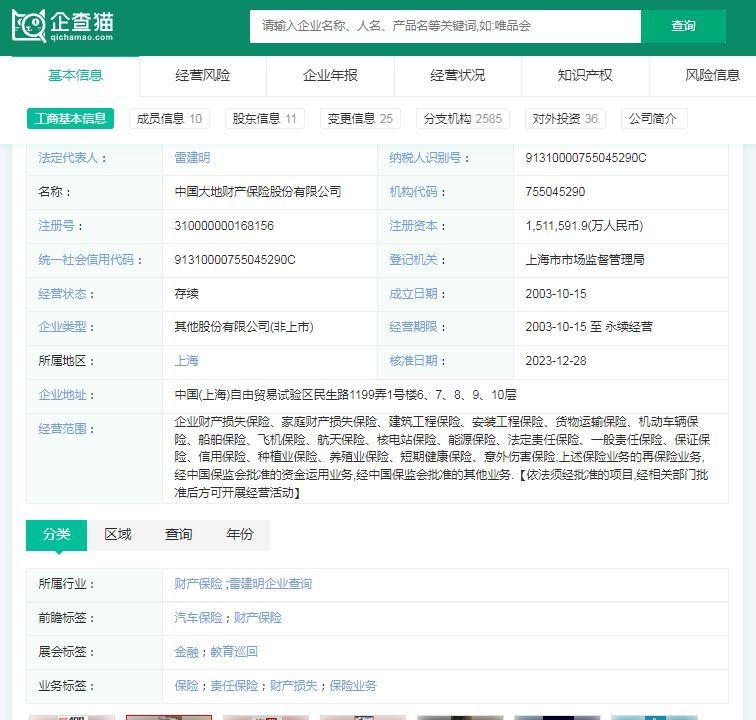Click the 企查猫 logo icon
This screenshot has width=756, height=720.
pos(63,26)
